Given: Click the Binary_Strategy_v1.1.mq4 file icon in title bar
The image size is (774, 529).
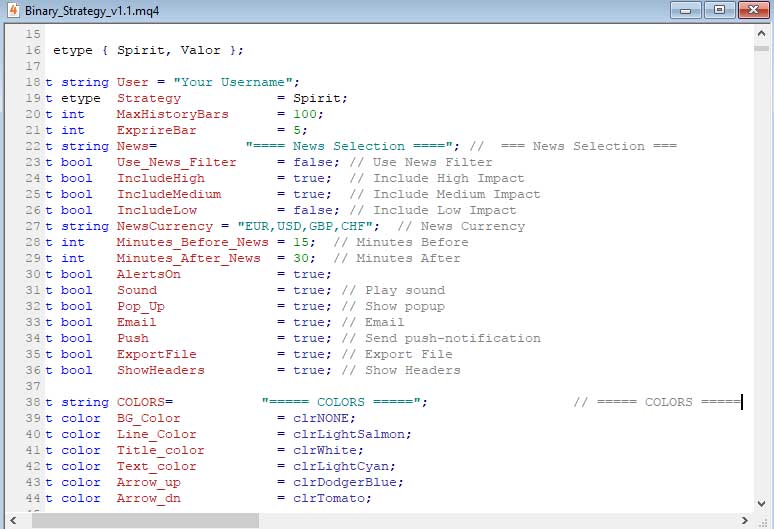Looking at the screenshot, I should (12, 11).
